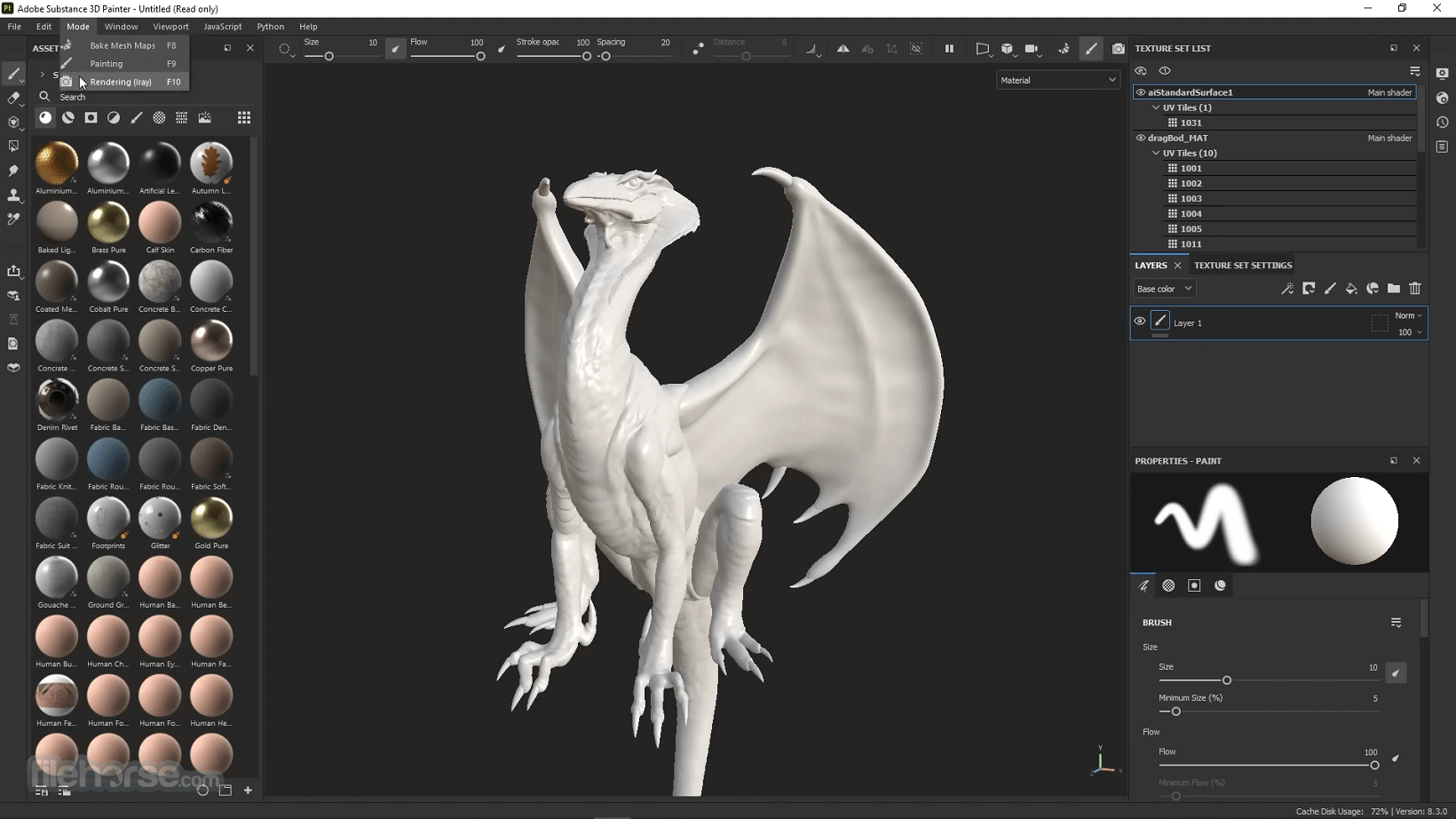Open the camera render (Iray) icon
This screenshot has height=819, width=1456.
coord(1119,49)
